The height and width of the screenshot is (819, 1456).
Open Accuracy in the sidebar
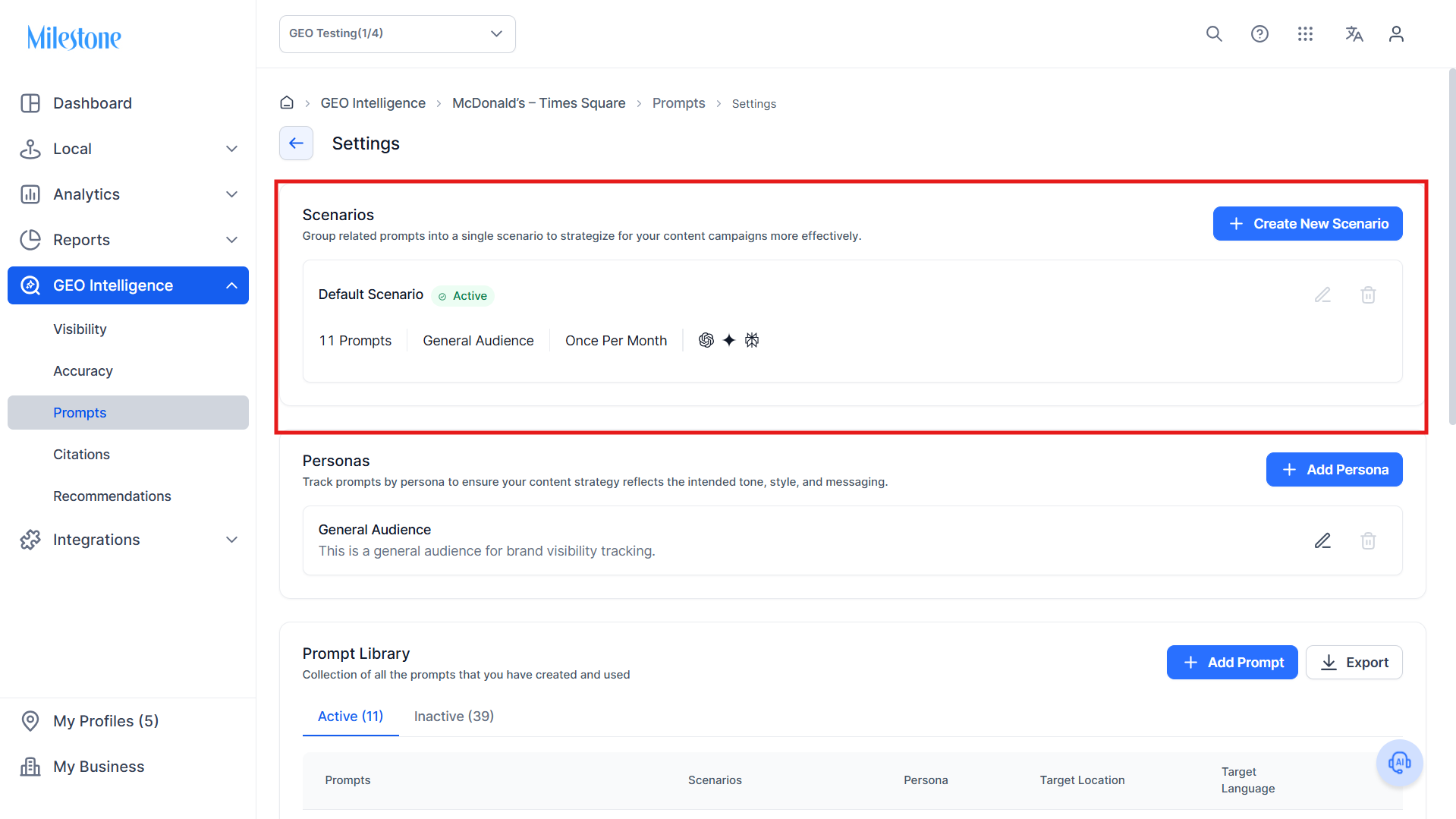(83, 370)
